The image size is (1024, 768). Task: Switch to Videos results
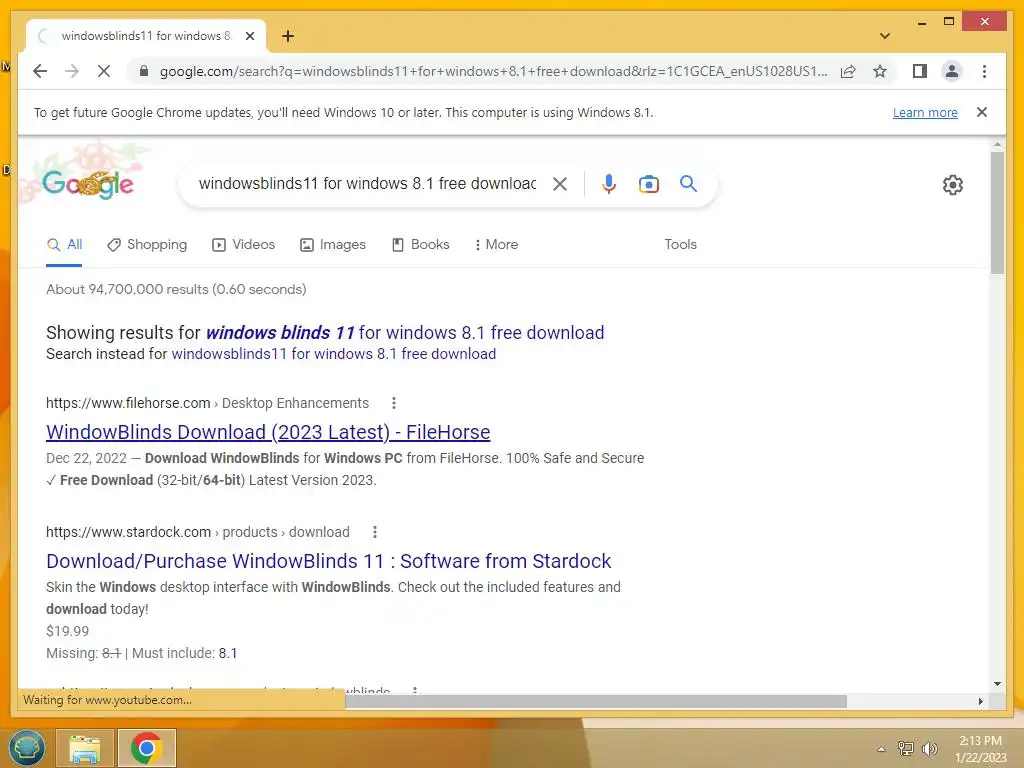tap(244, 245)
